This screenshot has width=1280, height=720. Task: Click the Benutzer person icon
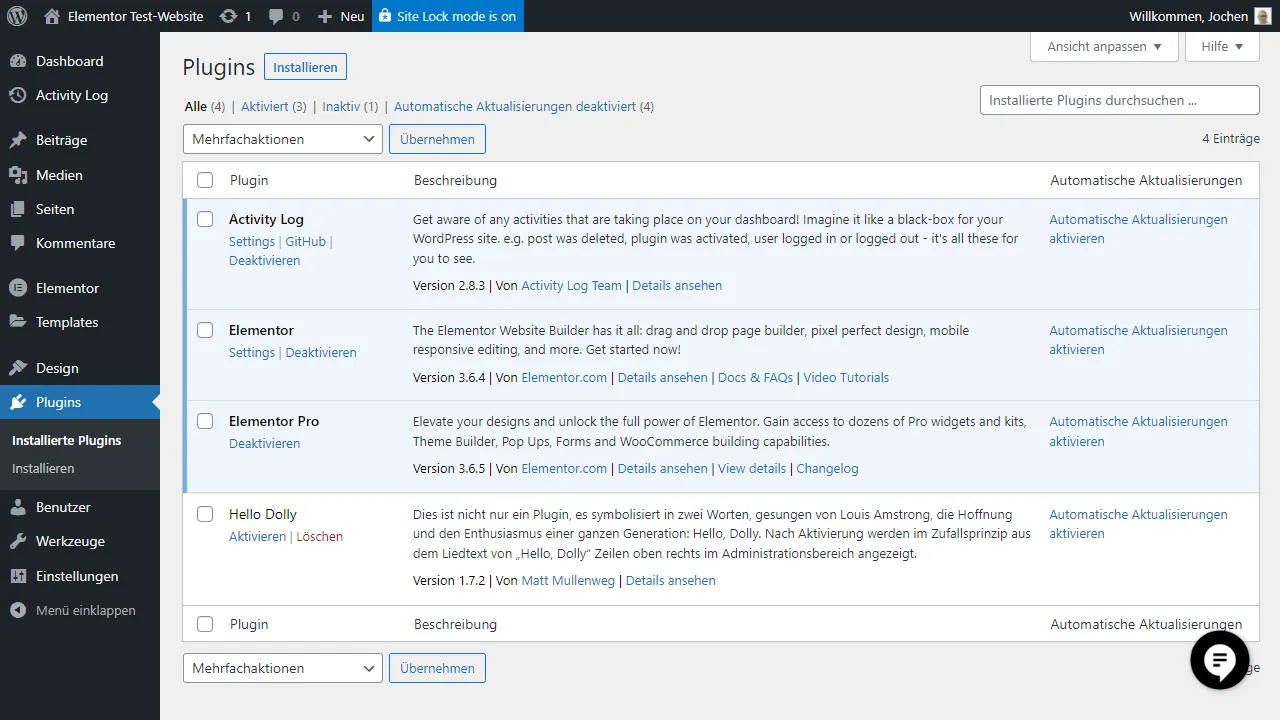pyautogui.click(x=18, y=507)
